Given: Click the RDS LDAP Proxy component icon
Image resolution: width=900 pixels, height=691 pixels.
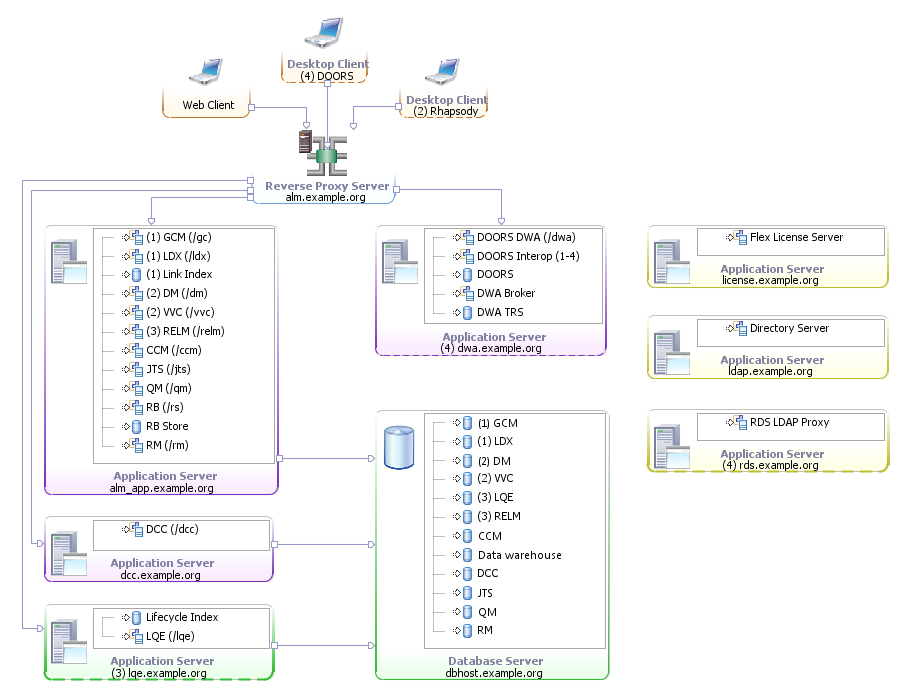Looking at the screenshot, I should [740, 422].
